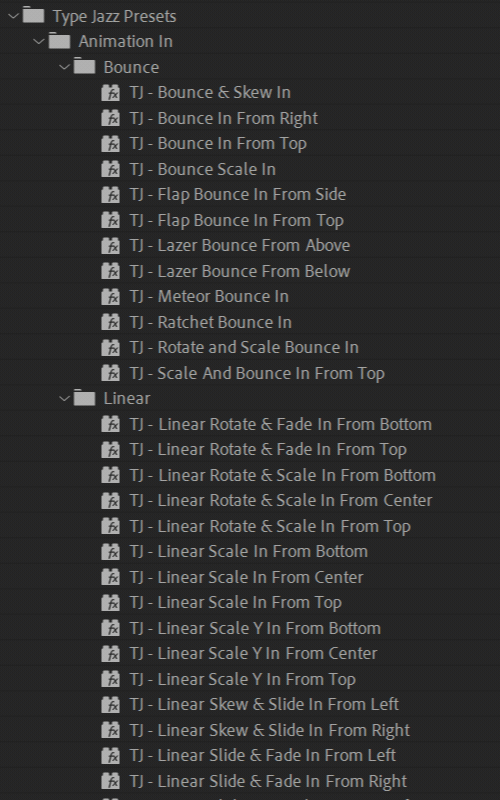
Task: Select 'TJ - Meteor Bounce In' preset
Action: click(209, 296)
